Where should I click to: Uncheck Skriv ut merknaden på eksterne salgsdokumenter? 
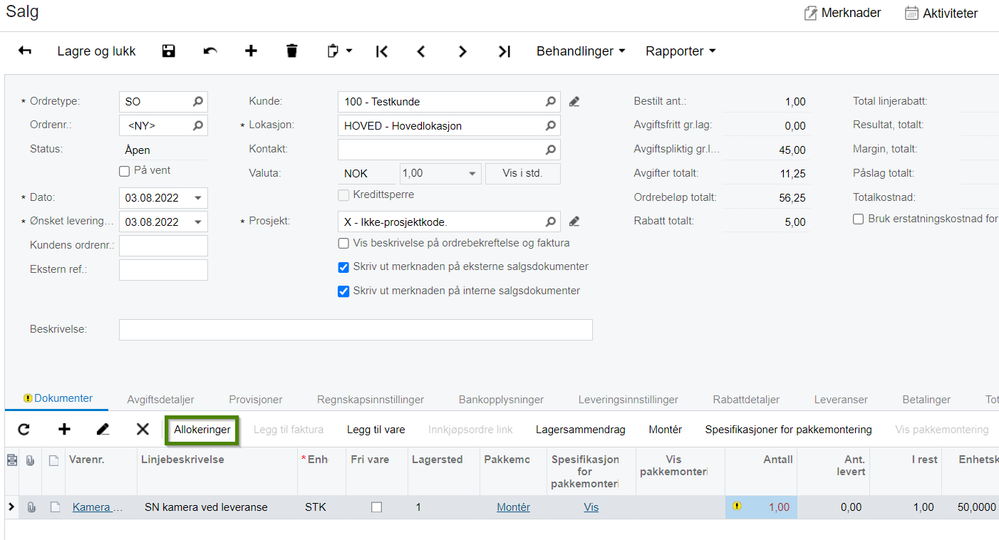coord(343,267)
